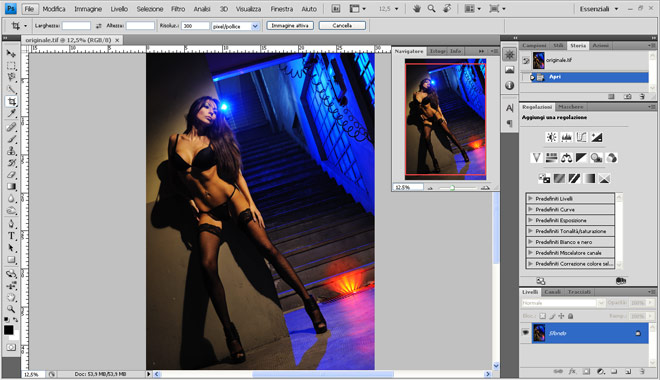The width and height of the screenshot is (660, 380).
Task: Add a Brightness/Contrast adjustment icon
Action: tap(551, 137)
